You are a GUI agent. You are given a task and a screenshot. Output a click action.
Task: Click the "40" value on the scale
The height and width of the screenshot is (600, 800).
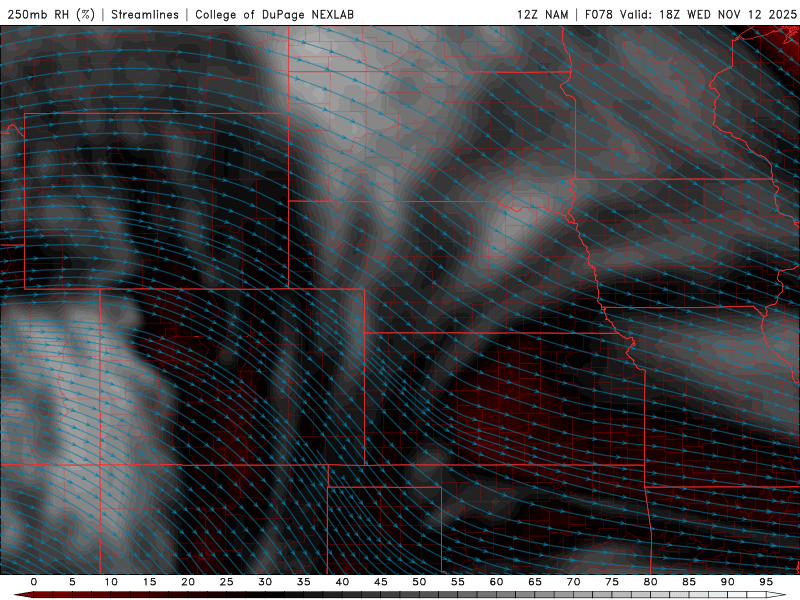[x=342, y=582]
